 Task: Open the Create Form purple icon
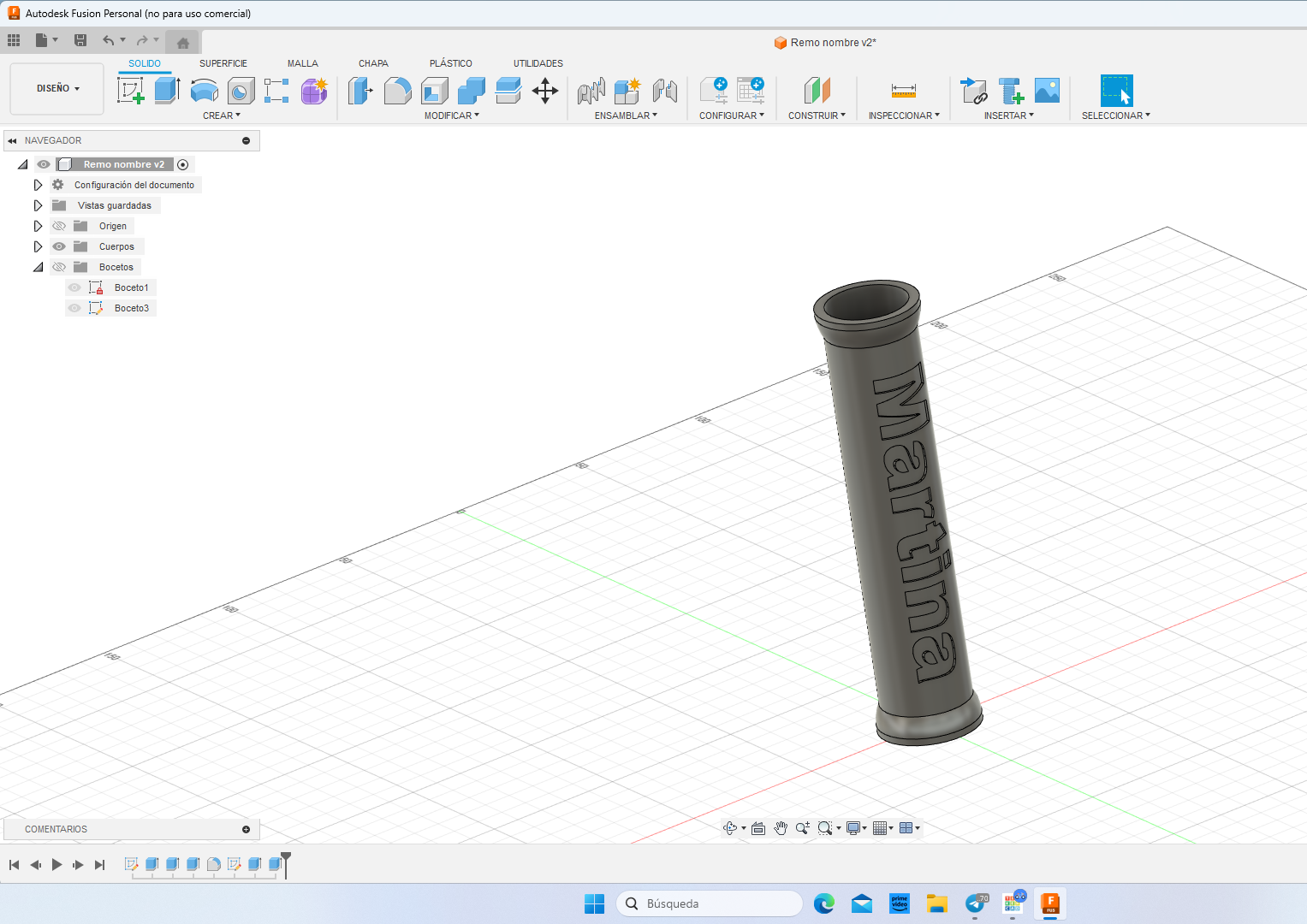click(x=314, y=91)
